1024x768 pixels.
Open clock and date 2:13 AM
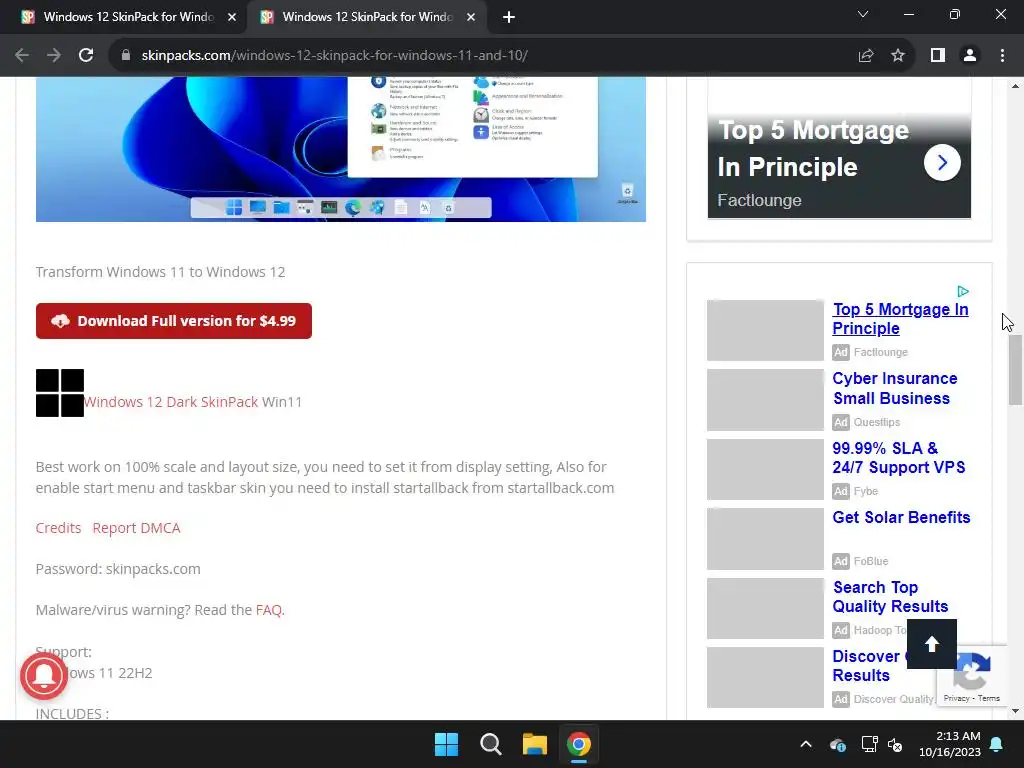pyautogui.click(x=950, y=744)
